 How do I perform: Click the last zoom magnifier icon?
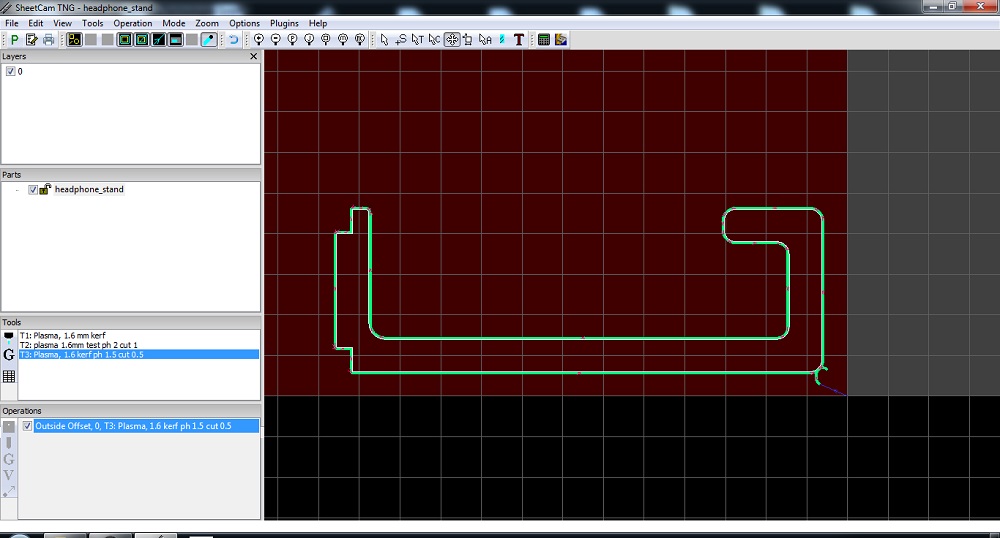point(360,40)
